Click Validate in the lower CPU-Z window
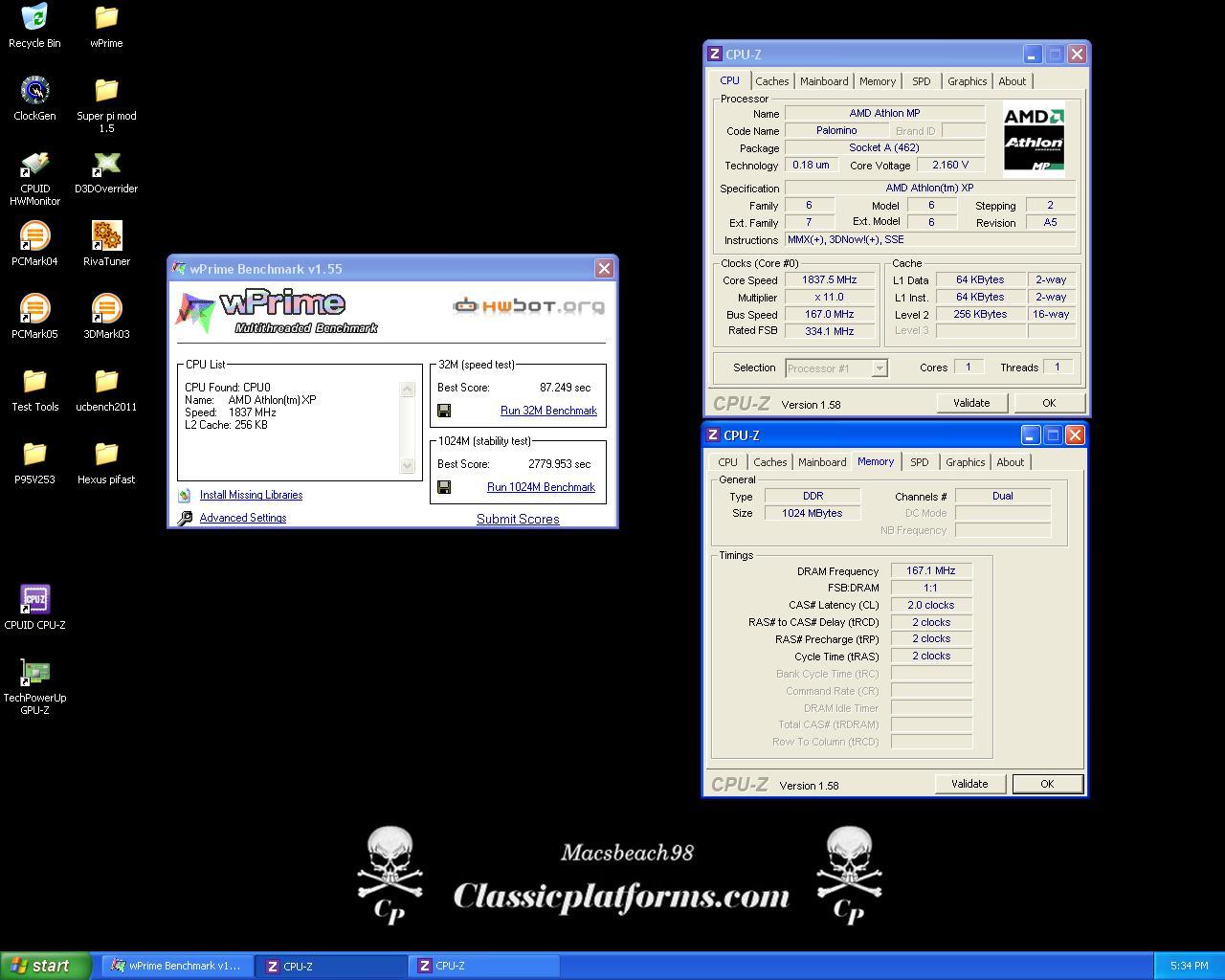This screenshot has width=1225, height=980. point(969,784)
